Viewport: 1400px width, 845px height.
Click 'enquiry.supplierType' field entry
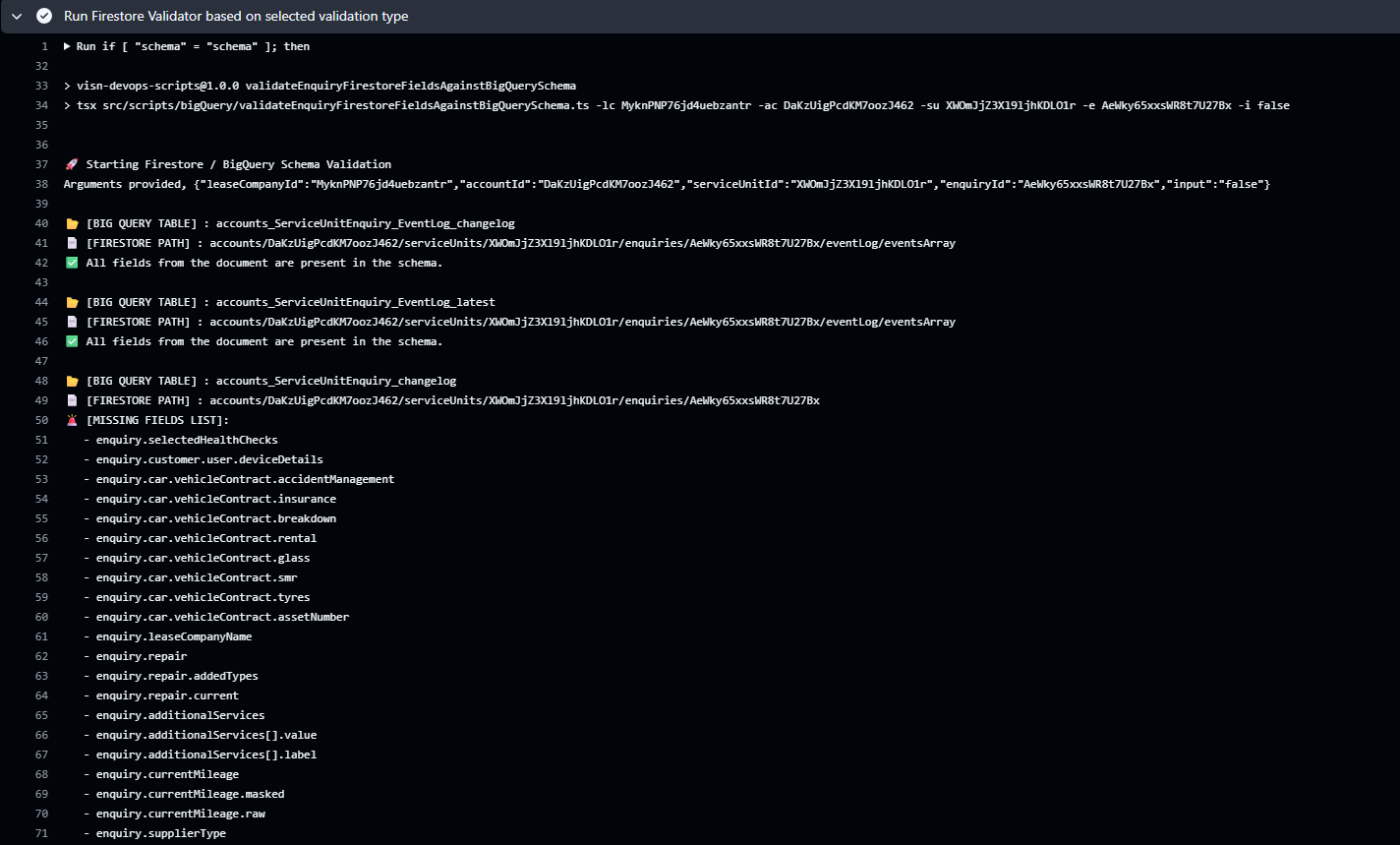tap(161, 833)
